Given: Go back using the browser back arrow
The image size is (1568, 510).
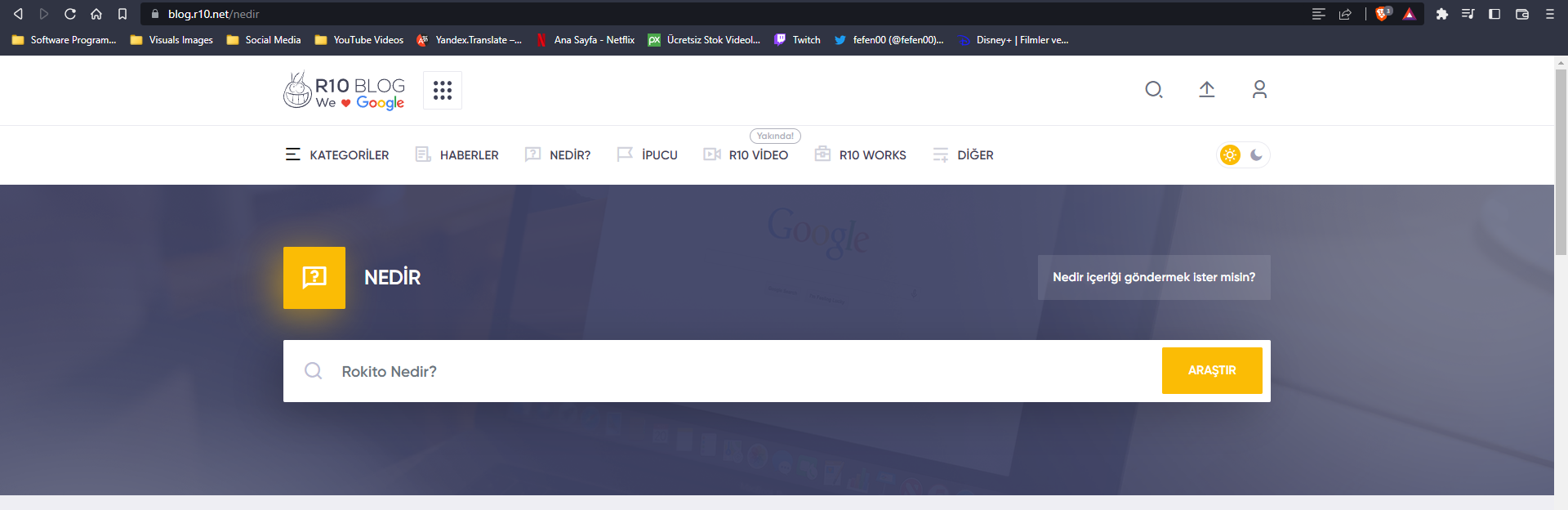Looking at the screenshot, I should point(18,14).
